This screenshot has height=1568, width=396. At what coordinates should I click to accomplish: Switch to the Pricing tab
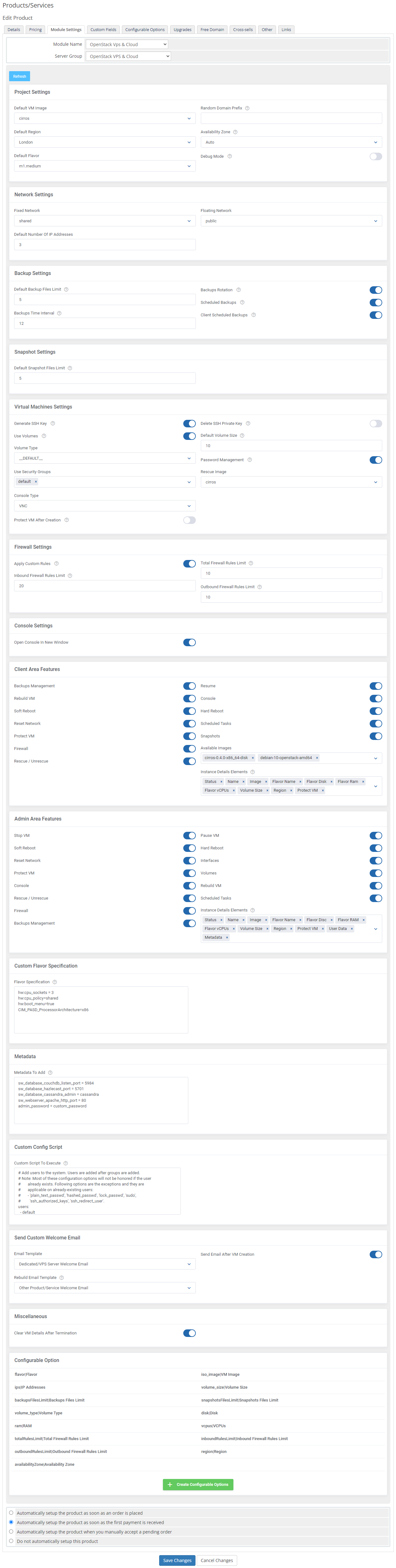(35, 30)
